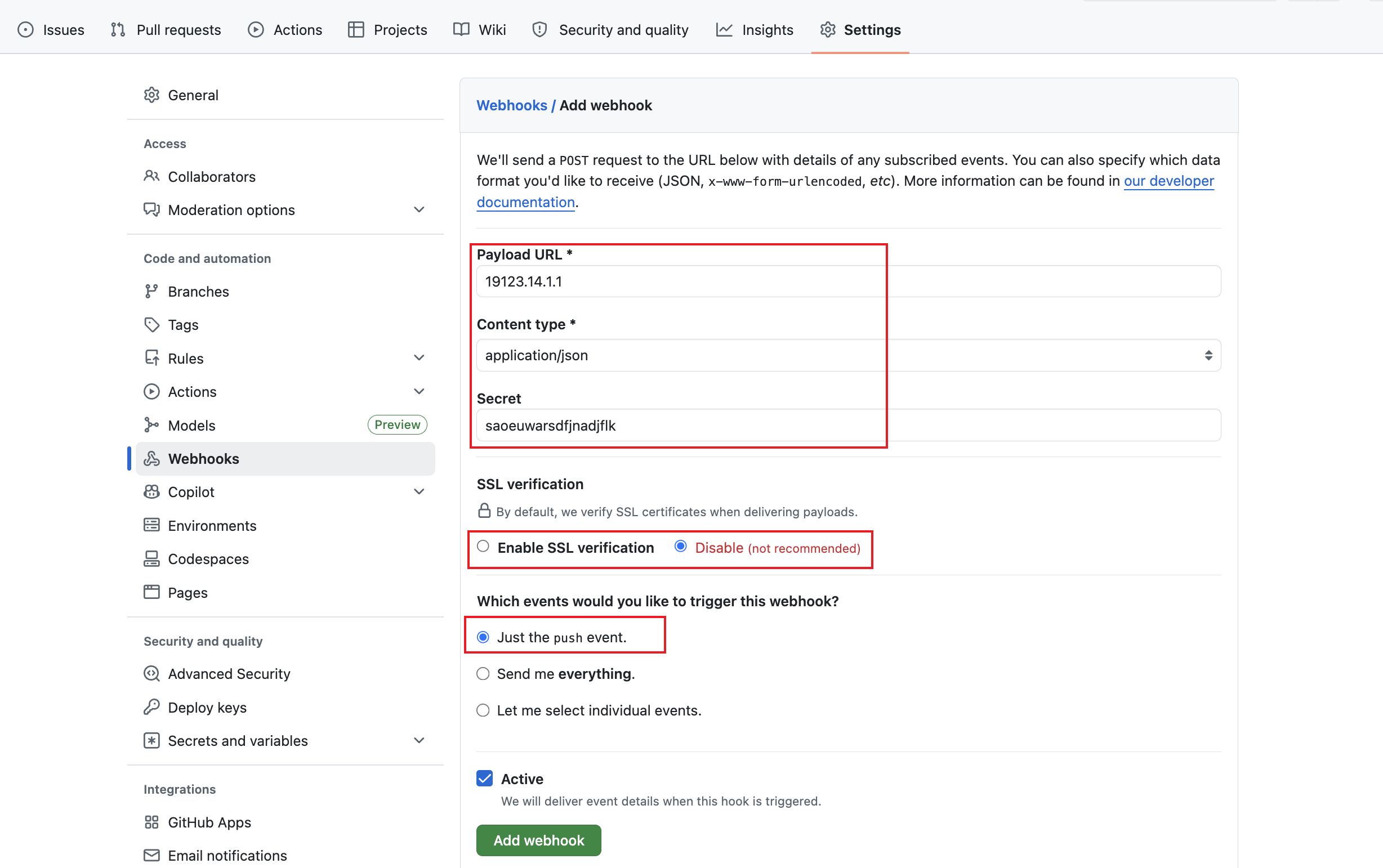
Task: Click the Codespaces icon in sidebar
Action: (x=151, y=558)
